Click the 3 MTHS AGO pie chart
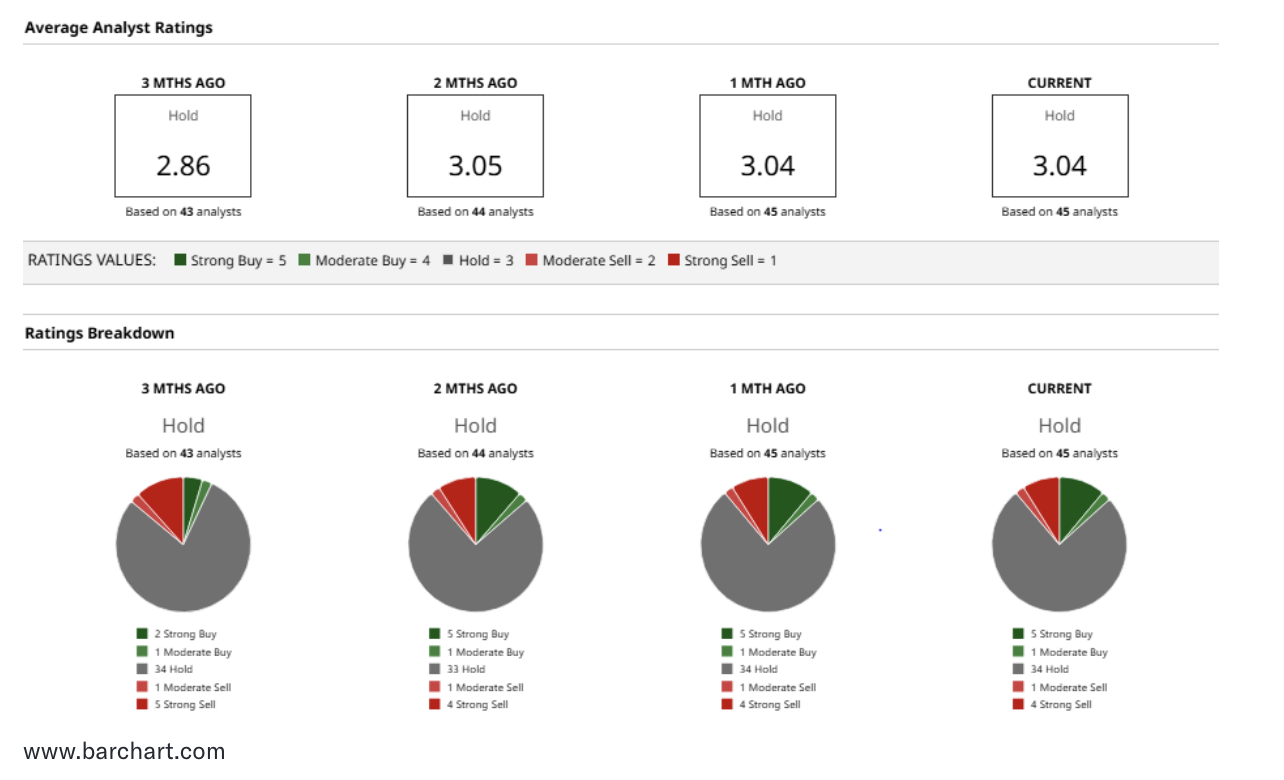Screen dimensions: 1284x780 tap(183, 544)
